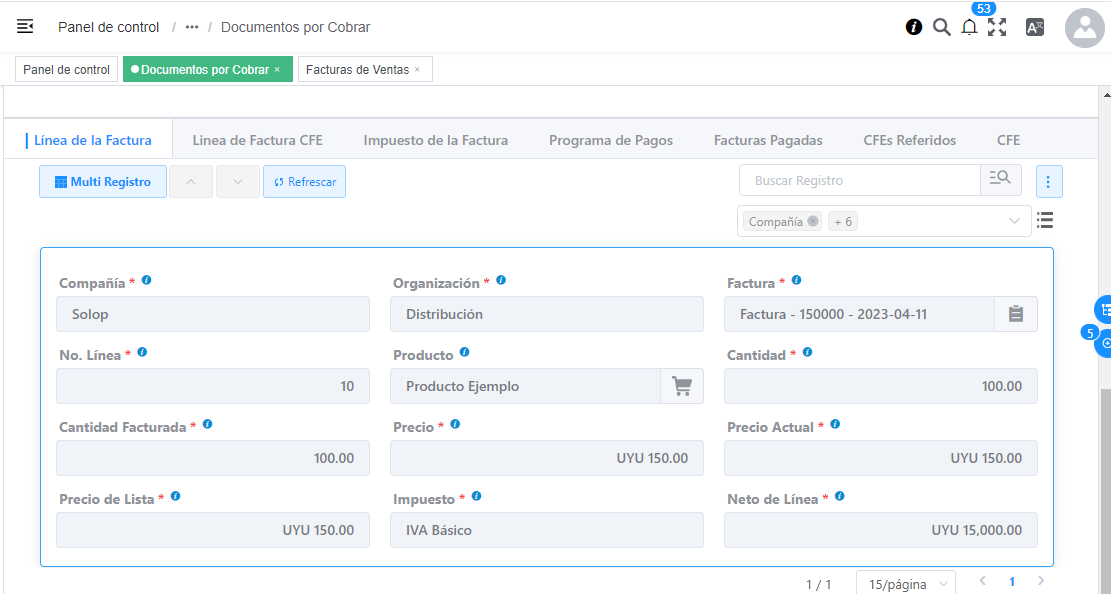Click the clipboard icon in Factura field

pyautogui.click(x=1016, y=314)
